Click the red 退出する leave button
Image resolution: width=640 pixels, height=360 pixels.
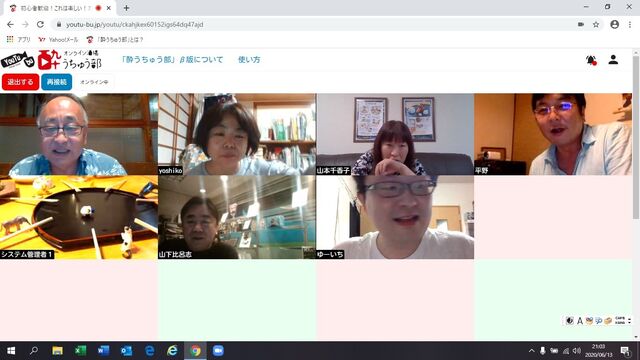click(20, 82)
